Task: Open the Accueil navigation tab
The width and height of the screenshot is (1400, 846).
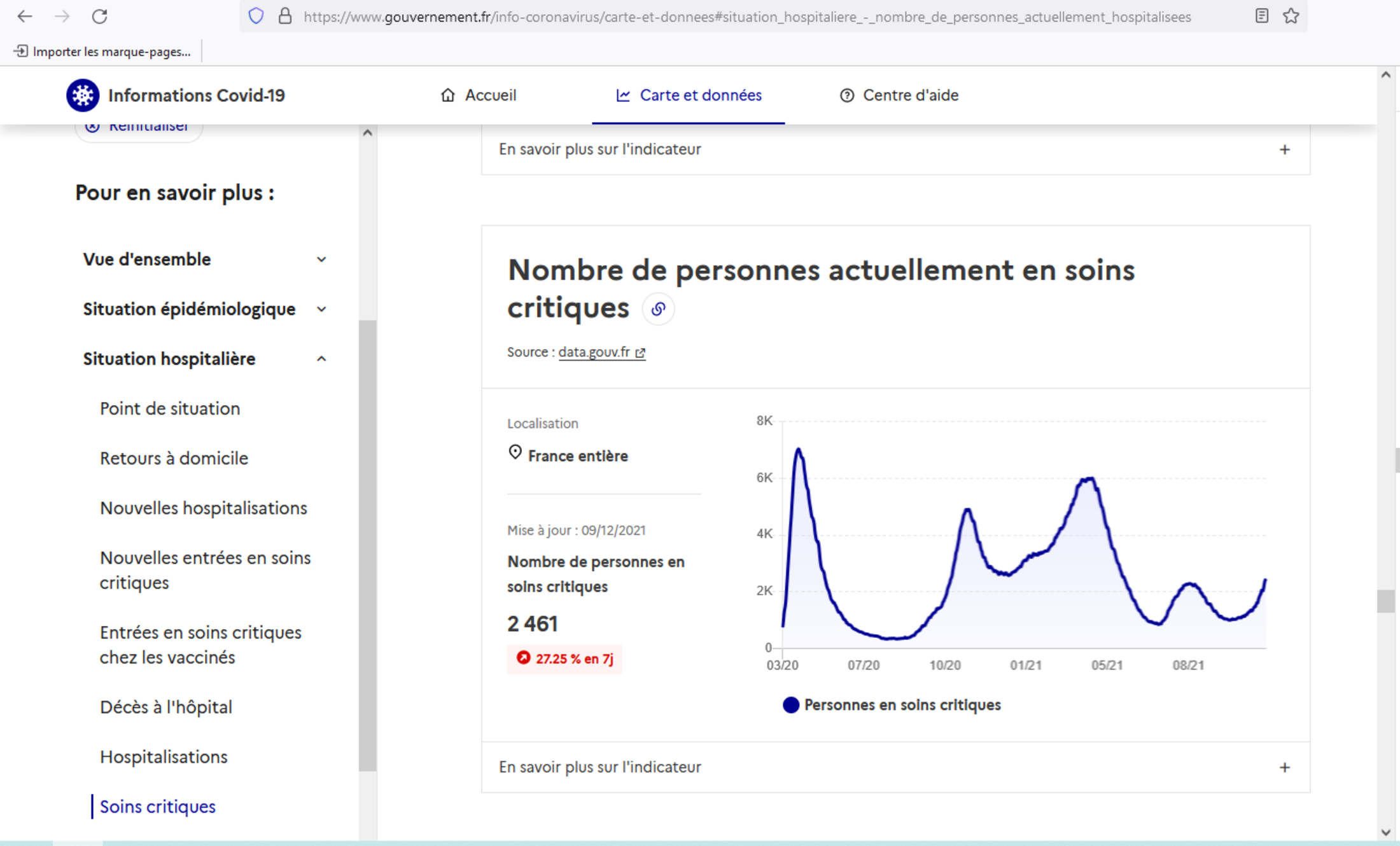Action: [x=479, y=95]
